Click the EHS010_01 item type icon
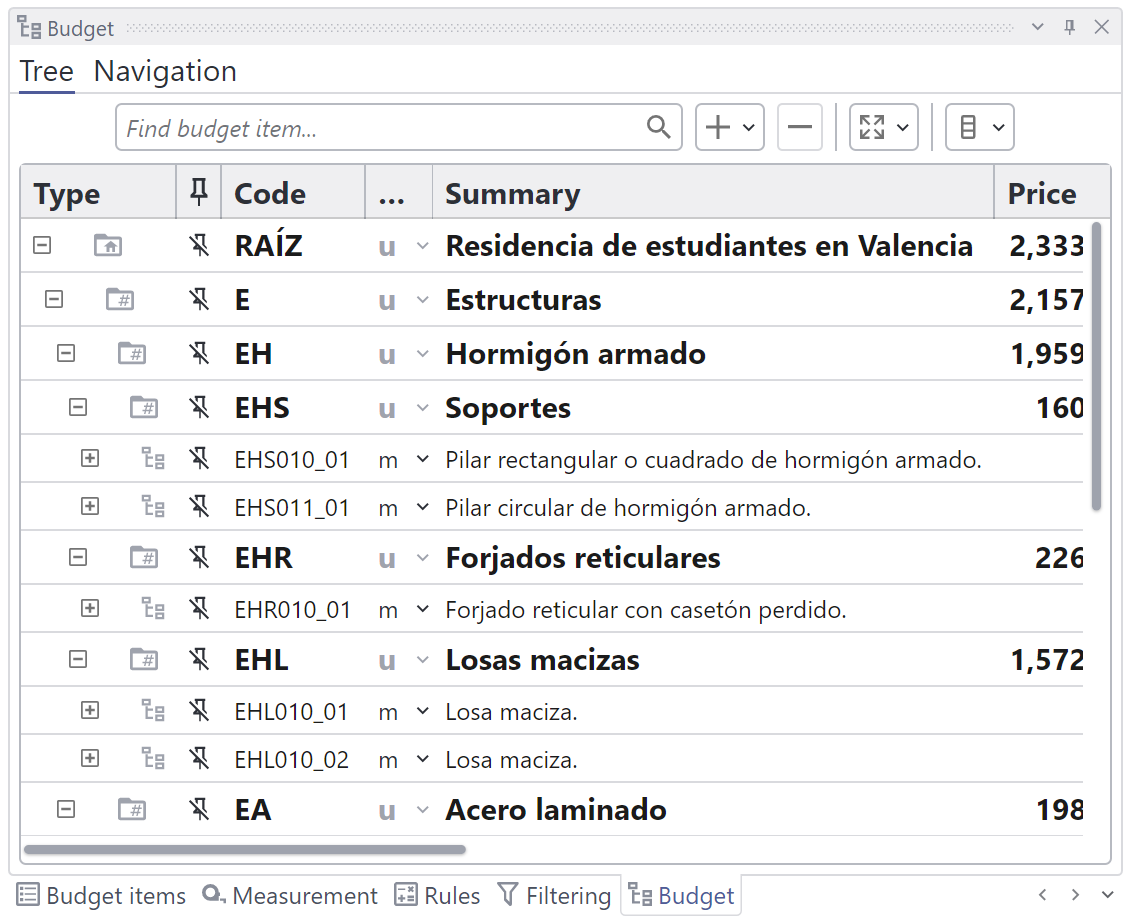The image size is (1127, 922). pos(153,458)
